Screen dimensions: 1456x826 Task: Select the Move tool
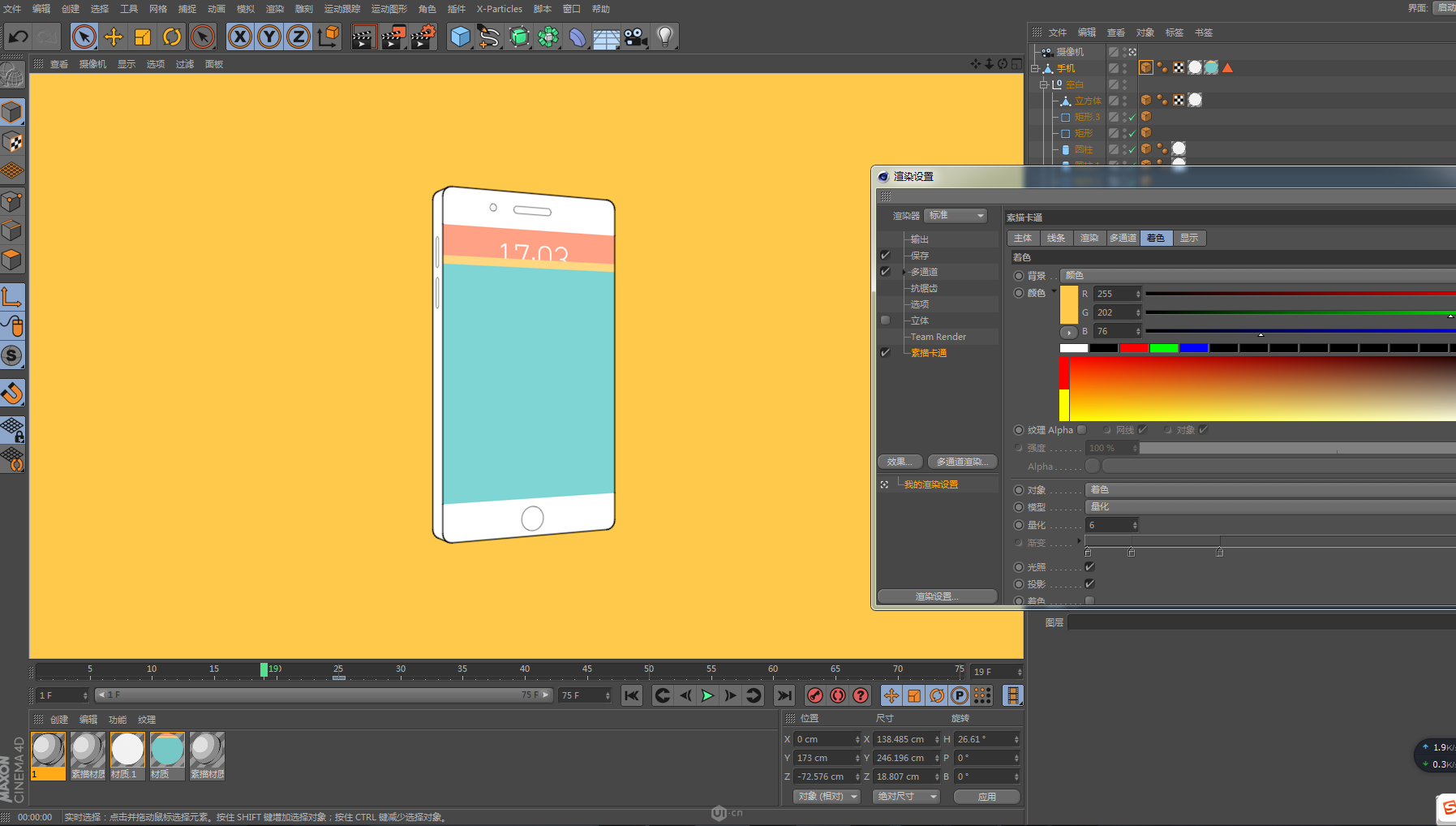pos(114,37)
